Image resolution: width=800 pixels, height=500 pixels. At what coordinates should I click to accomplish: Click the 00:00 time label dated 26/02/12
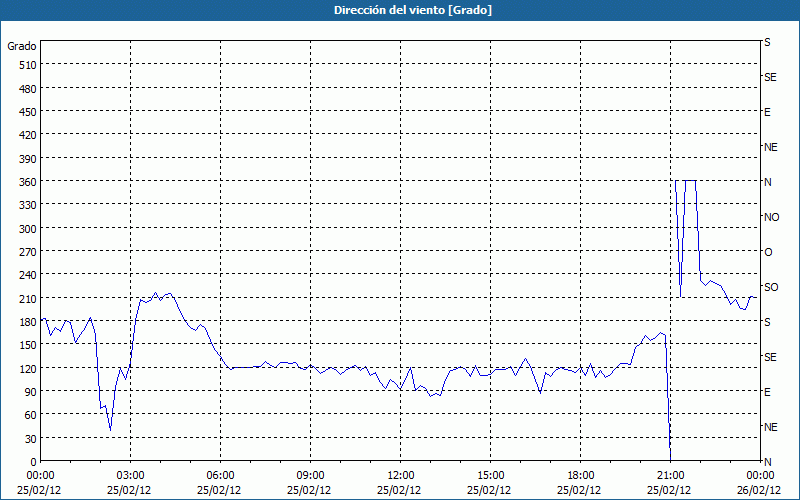pos(761,476)
